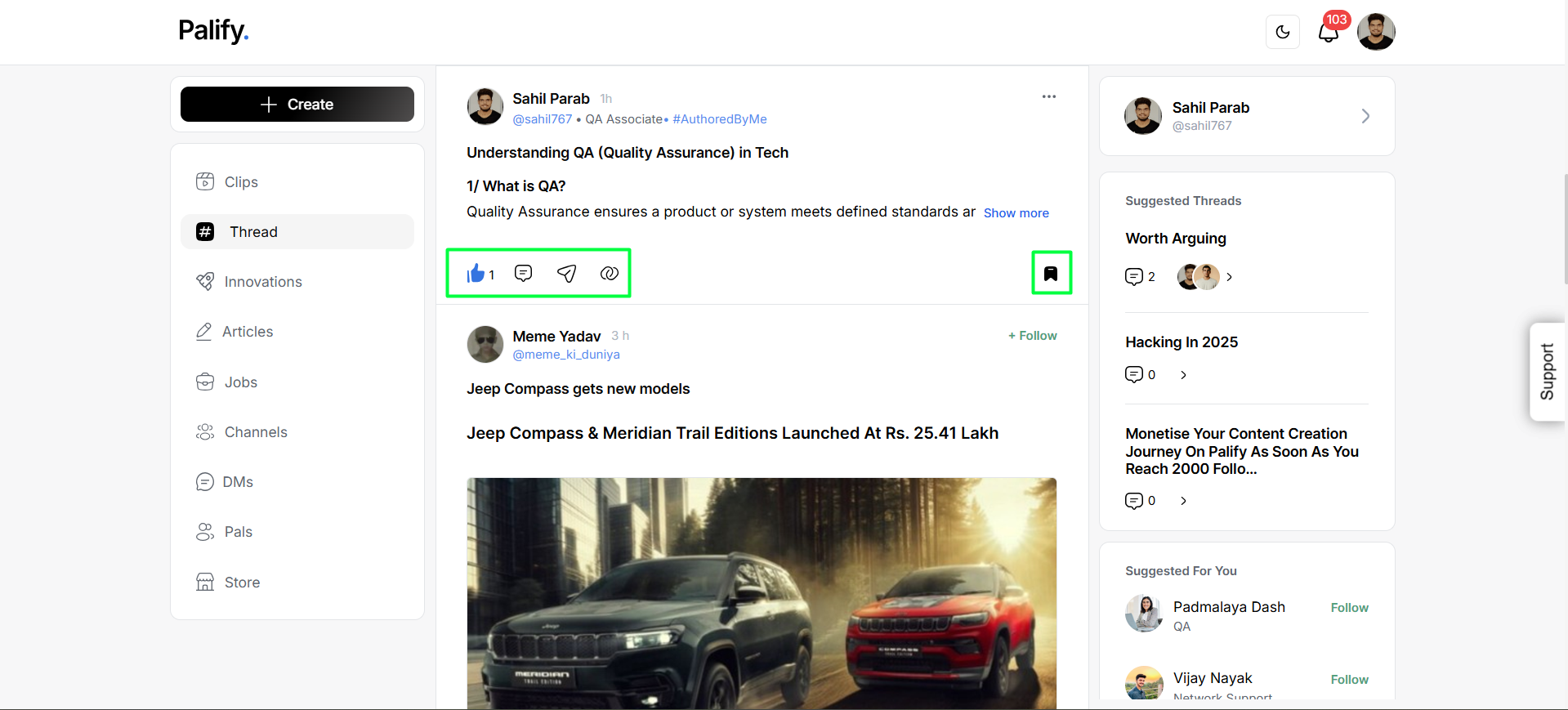Go to Articles in the sidebar
This screenshot has height=710, width=1568.
[x=297, y=332]
